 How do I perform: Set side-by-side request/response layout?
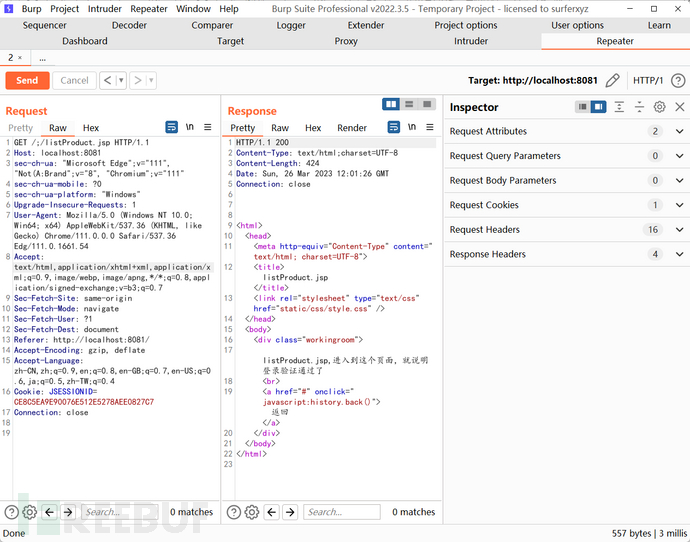391,104
